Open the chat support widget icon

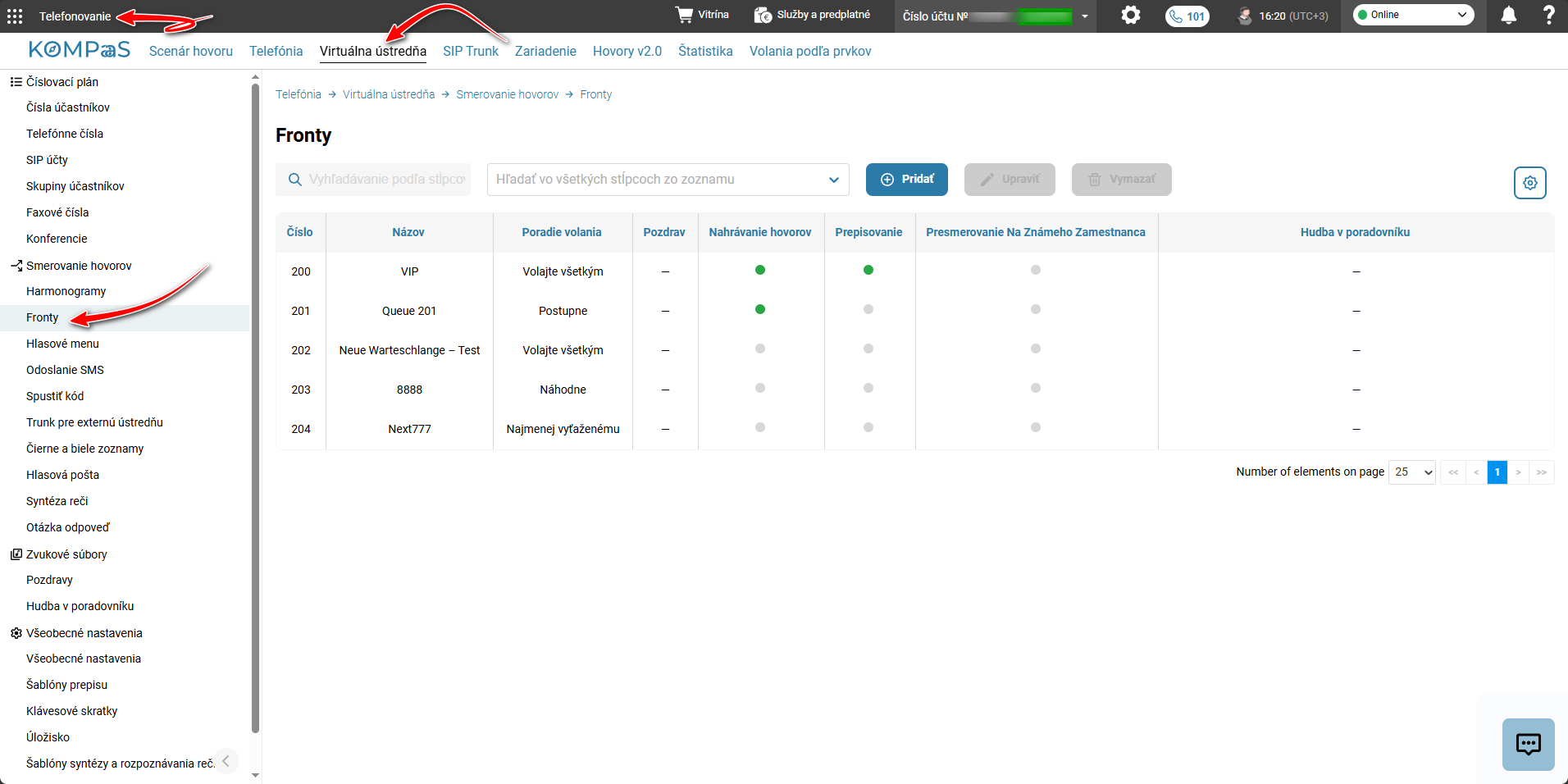tap(1529, 745)
